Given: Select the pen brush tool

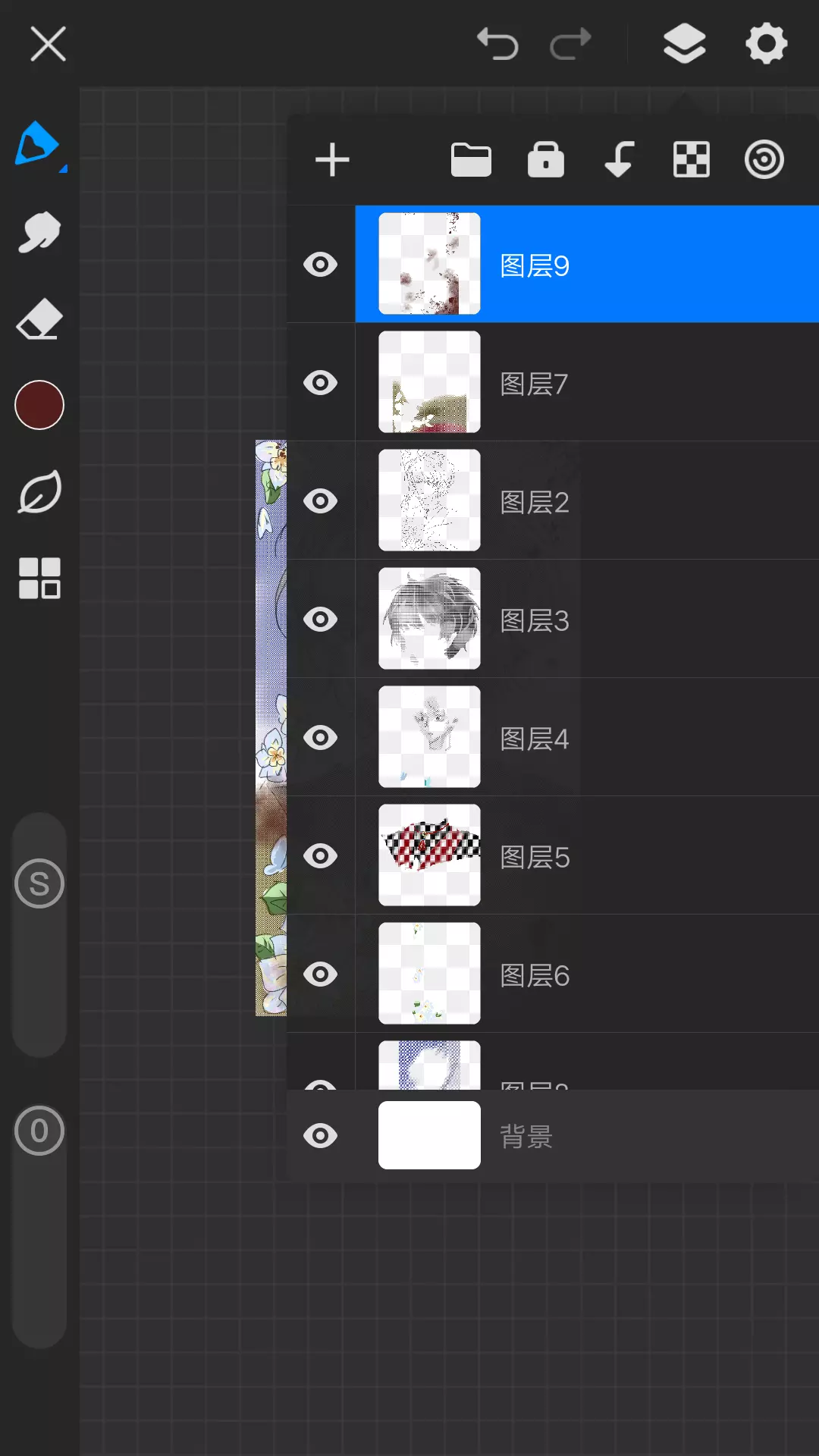Looking at the screenshot, I should 38,144.
